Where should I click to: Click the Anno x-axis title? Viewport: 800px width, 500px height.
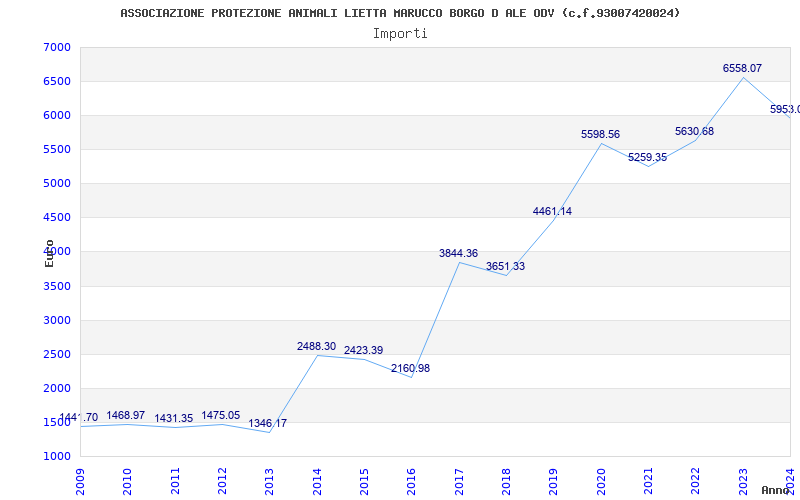click(x=776, y=490)
